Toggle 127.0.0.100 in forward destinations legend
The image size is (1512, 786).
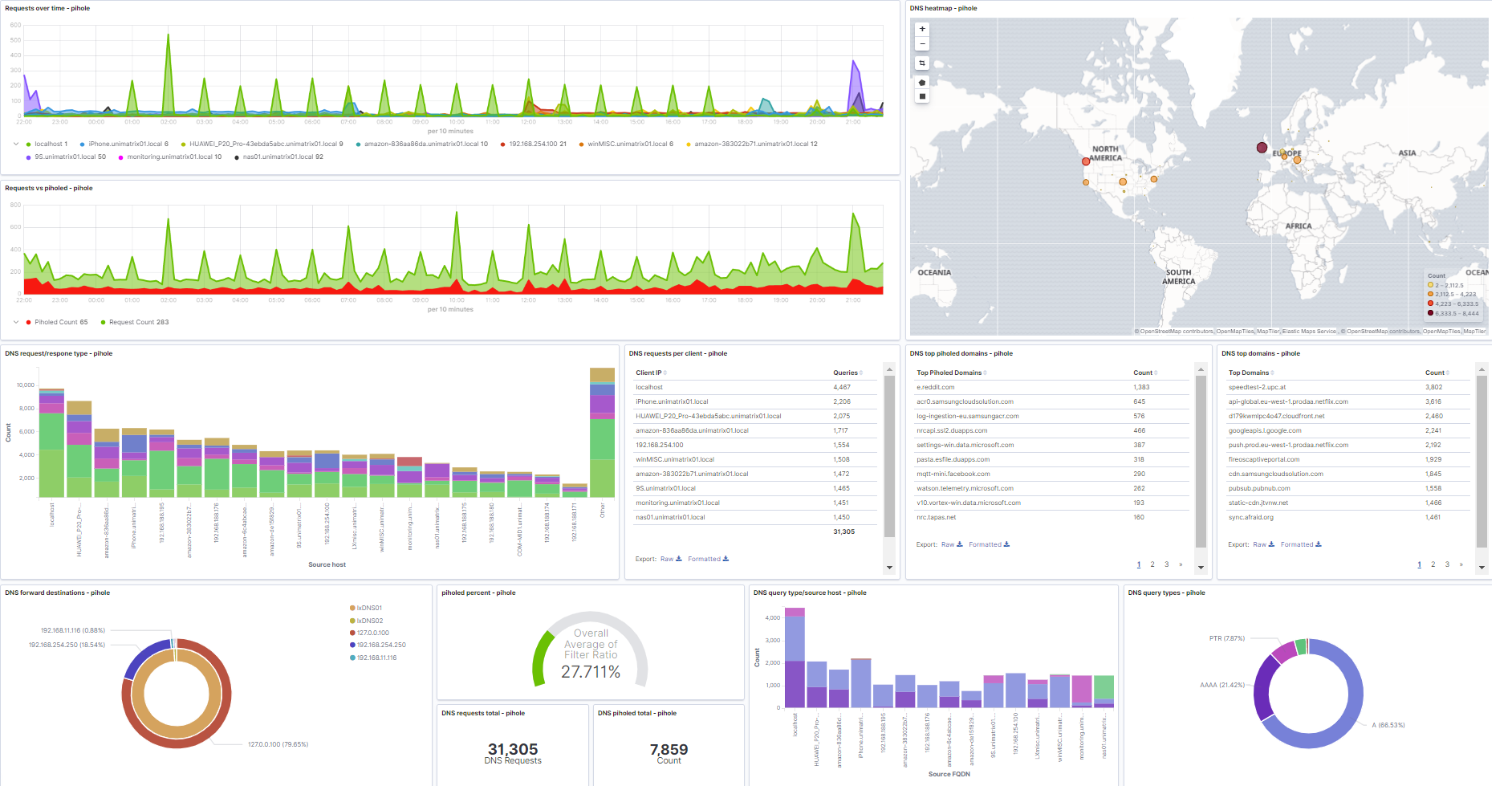coord(369,633)
